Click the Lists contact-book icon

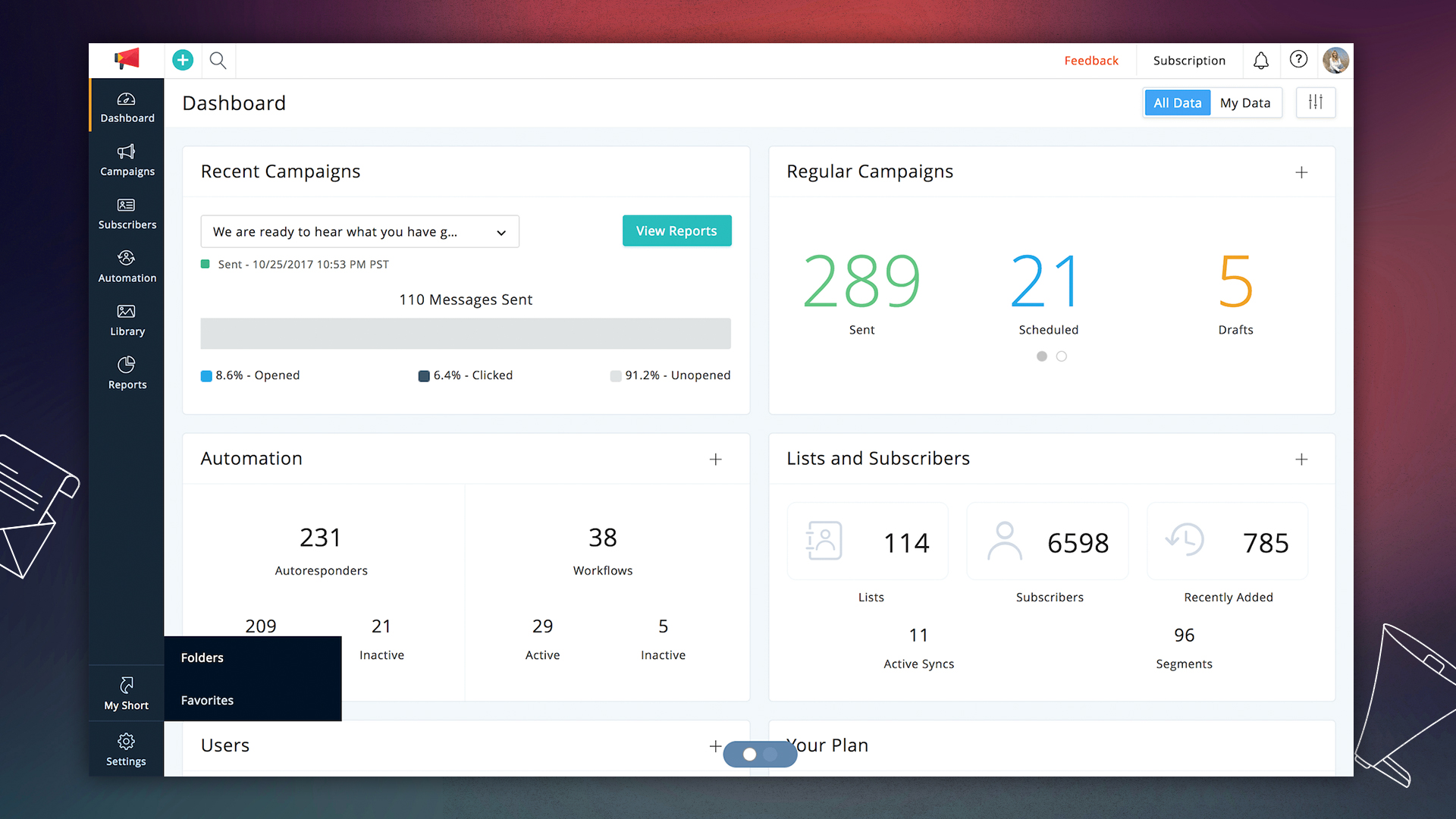pyautogui.click(x=824, y=540)
